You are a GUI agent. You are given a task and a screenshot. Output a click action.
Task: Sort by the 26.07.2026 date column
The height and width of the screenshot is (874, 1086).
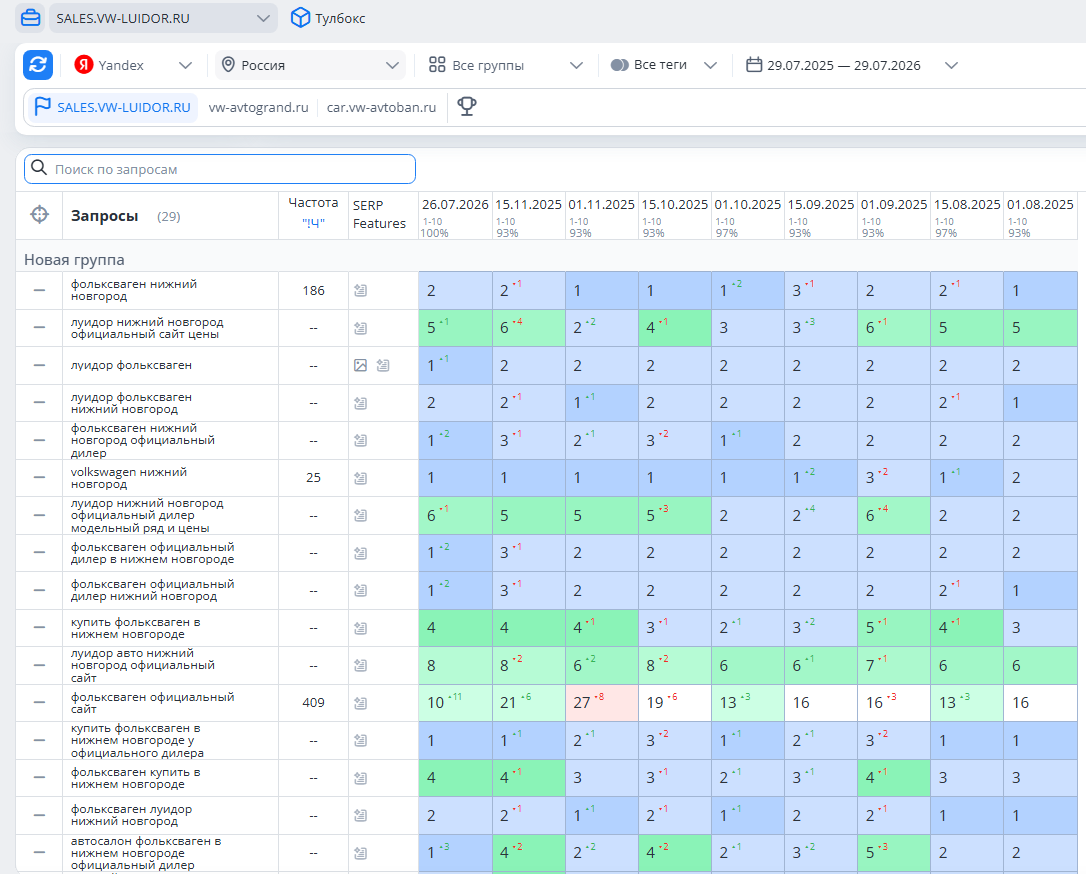click(455, 205)
